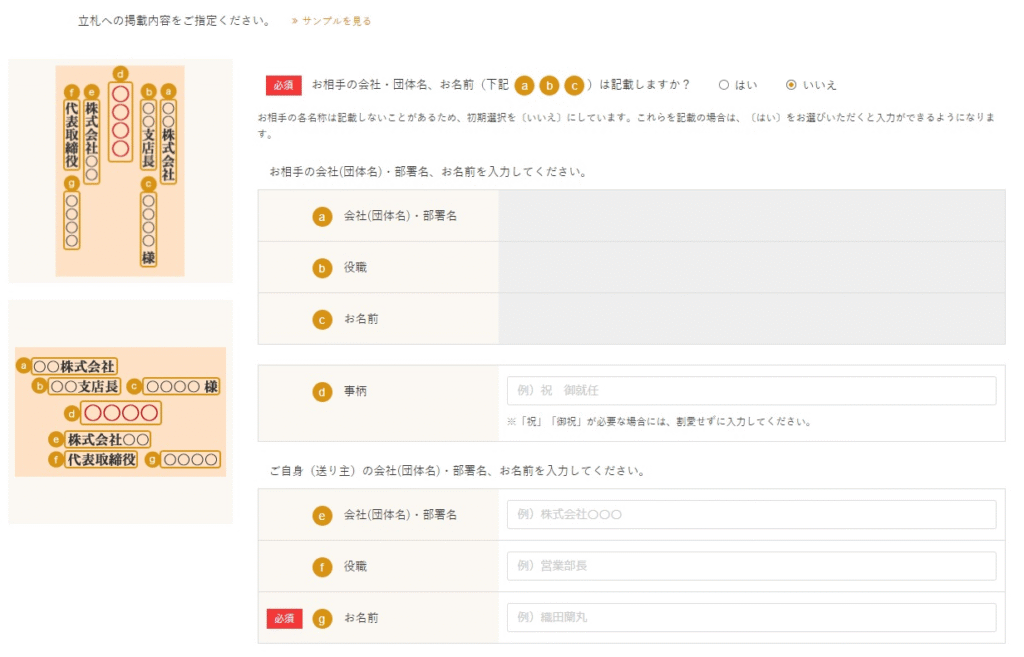1024x657 pixels.
Task: Click the vertical tag sample image
Action: click(x=120, y=171)
